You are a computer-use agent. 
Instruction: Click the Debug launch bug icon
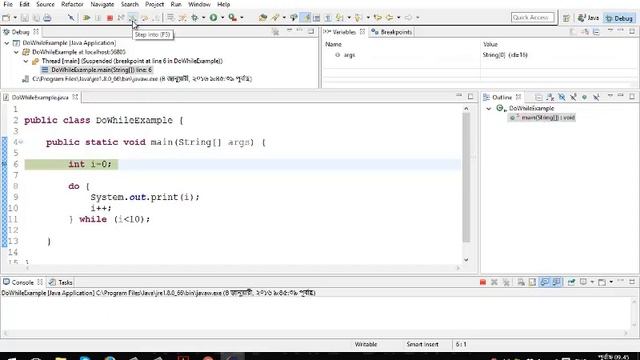[x=195, y=18]
